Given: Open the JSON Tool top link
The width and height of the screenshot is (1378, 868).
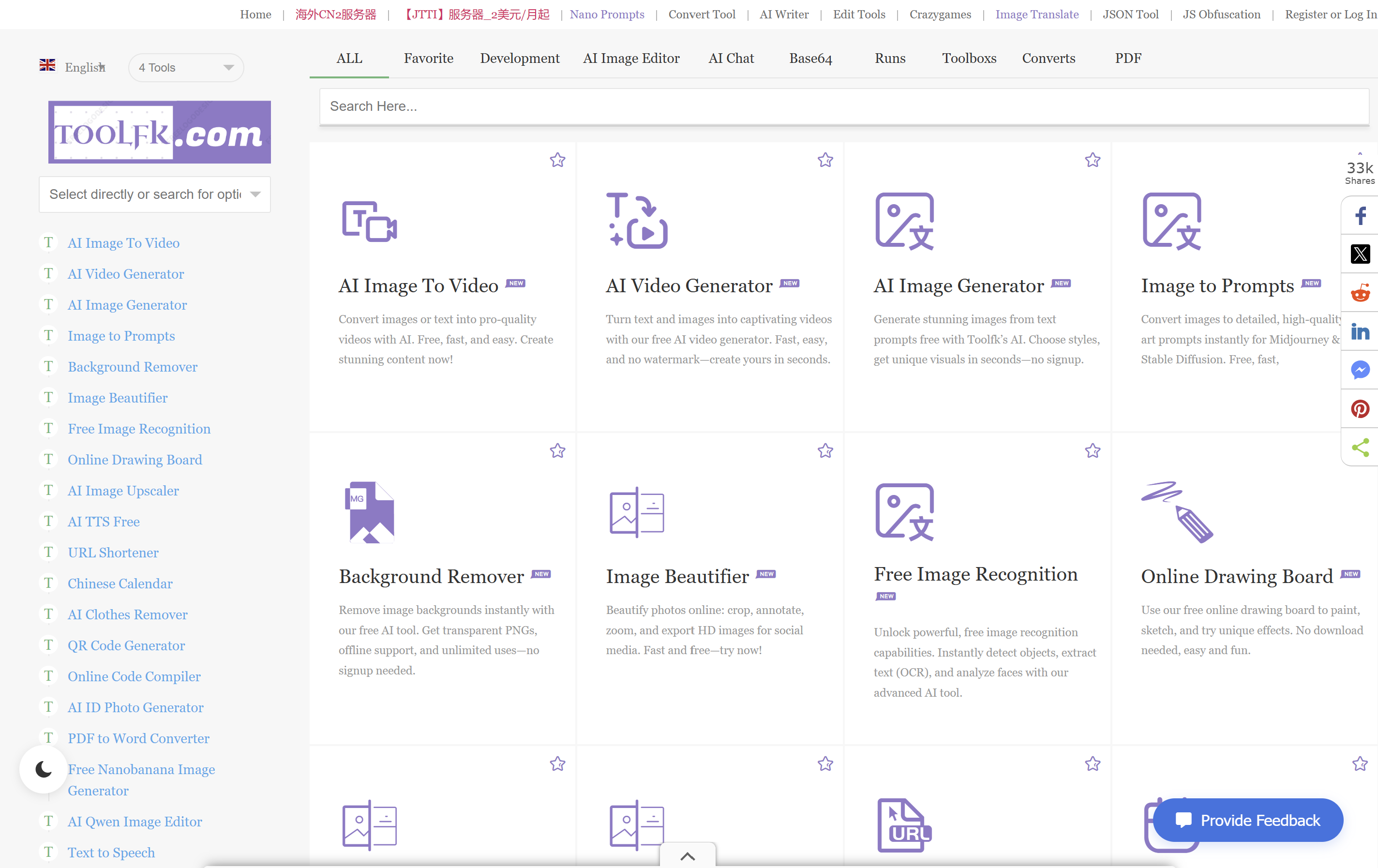Looking at the screenshot, I should (x=1130, y=15).
